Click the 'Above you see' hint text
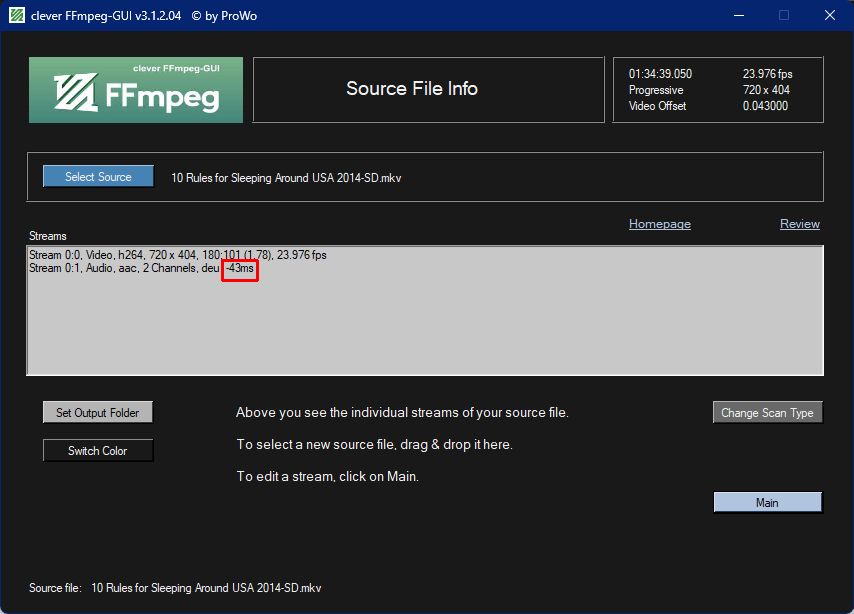This screenshot has height=614, width=854. tap(402, 412)
